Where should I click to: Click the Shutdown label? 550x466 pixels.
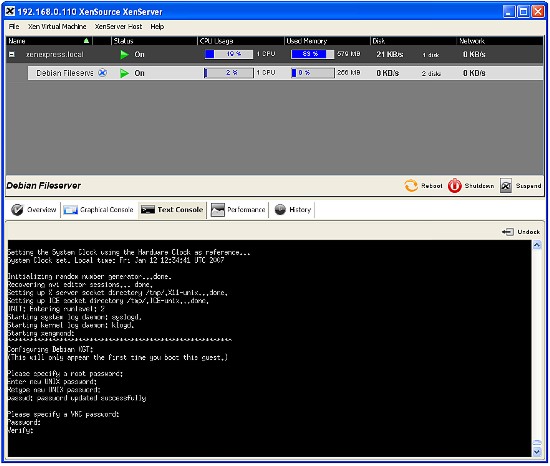pyautogui.click(x=479, y=186)
